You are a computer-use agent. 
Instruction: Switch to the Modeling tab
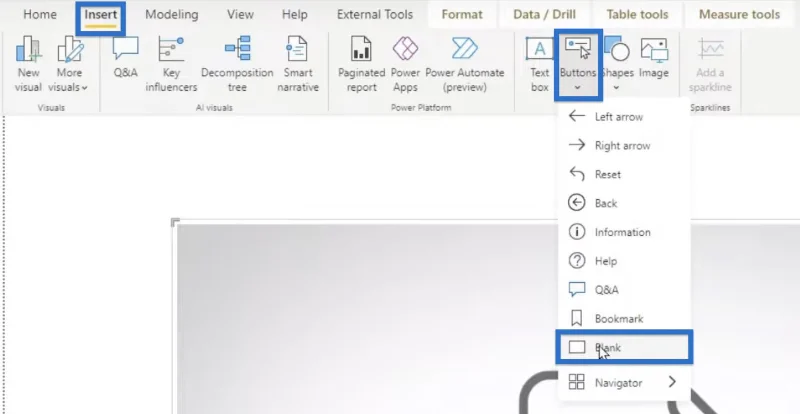tap(171, 15)
